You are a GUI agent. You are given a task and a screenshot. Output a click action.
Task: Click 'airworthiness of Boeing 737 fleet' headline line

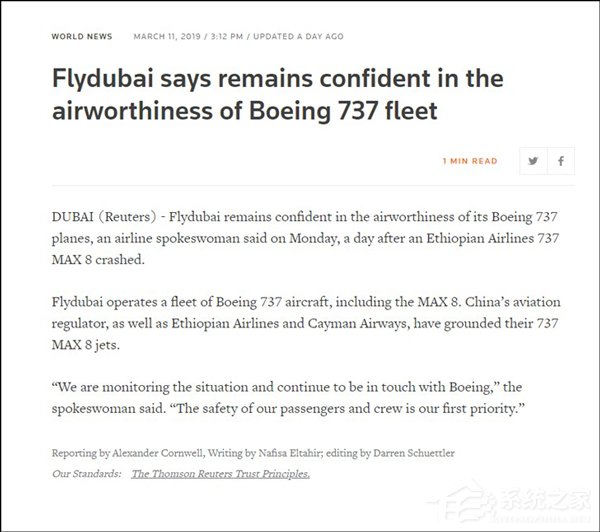coord(245,111)
